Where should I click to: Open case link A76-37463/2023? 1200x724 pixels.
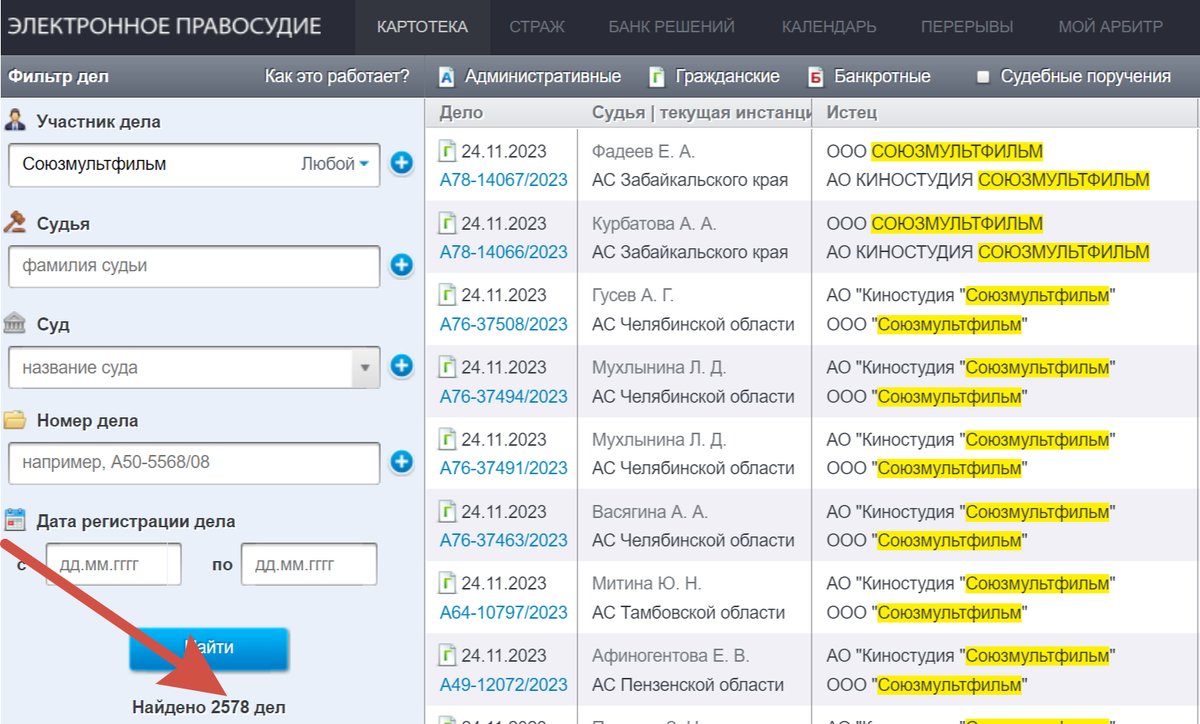click(503, 540)
